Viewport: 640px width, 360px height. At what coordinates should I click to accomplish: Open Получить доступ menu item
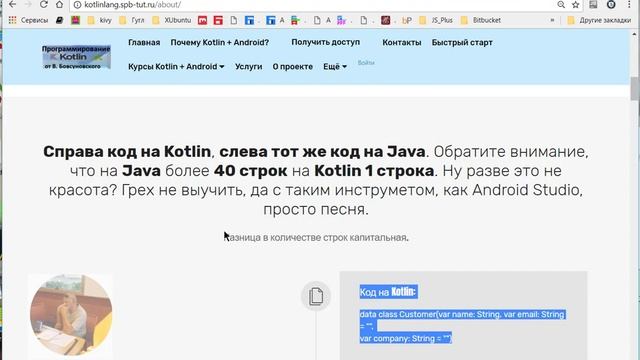(326, 42)
